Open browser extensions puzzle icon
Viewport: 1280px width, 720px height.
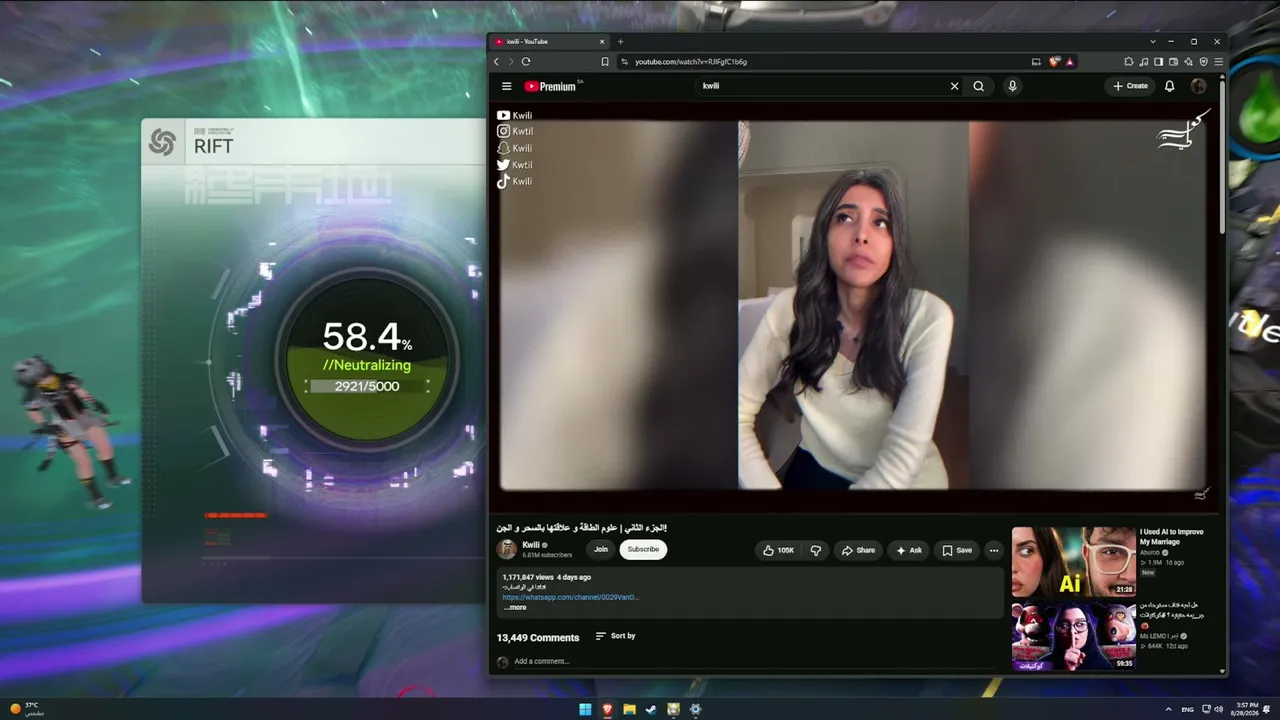pos(1129,62)
